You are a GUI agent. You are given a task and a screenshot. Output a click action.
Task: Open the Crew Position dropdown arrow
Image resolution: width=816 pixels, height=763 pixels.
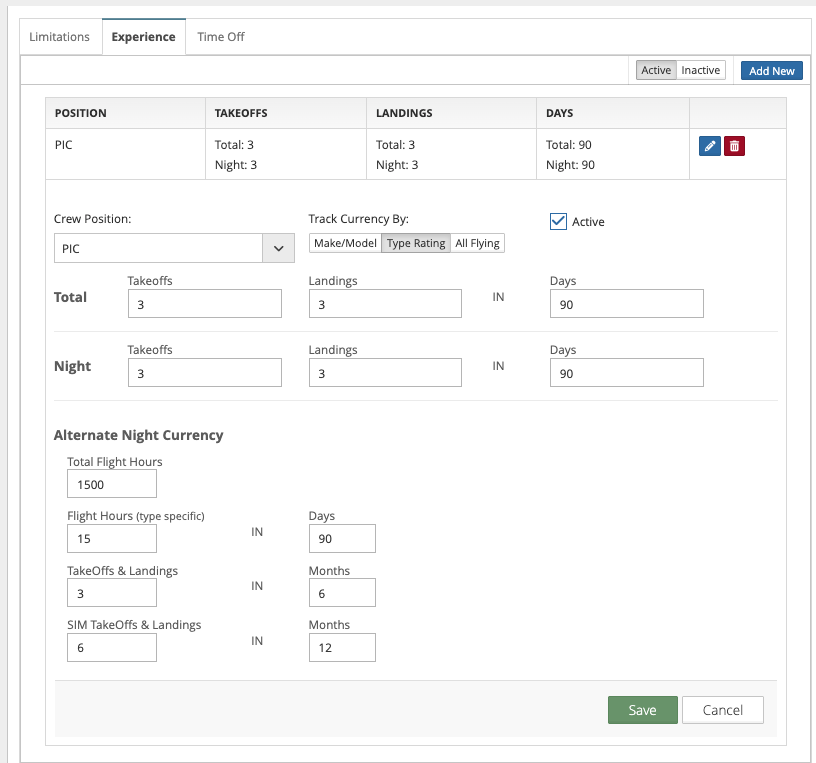[278, 248]
